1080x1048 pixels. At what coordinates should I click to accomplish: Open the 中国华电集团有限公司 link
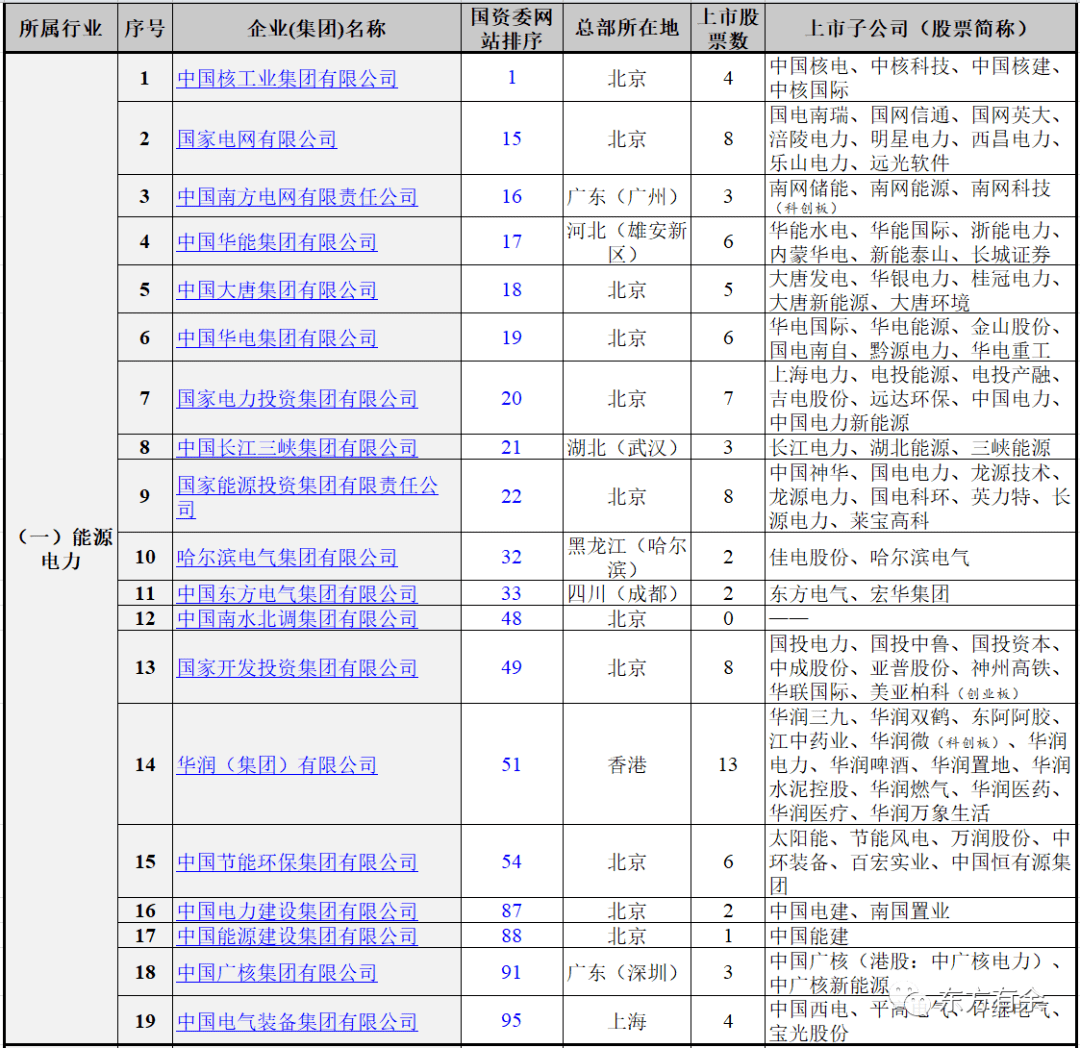277,338
